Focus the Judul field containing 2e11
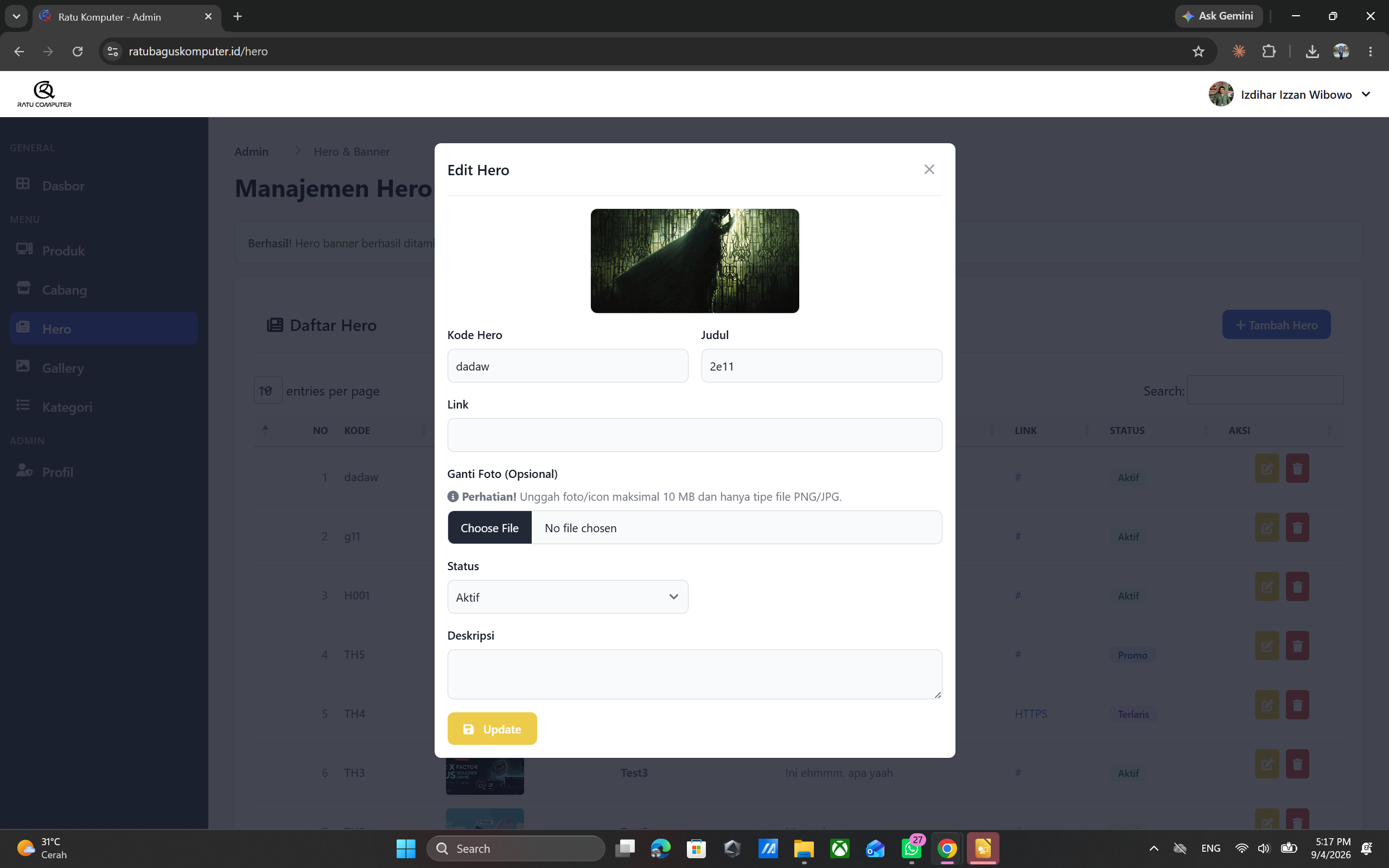 pyautogui.click(x=821, y=366)
